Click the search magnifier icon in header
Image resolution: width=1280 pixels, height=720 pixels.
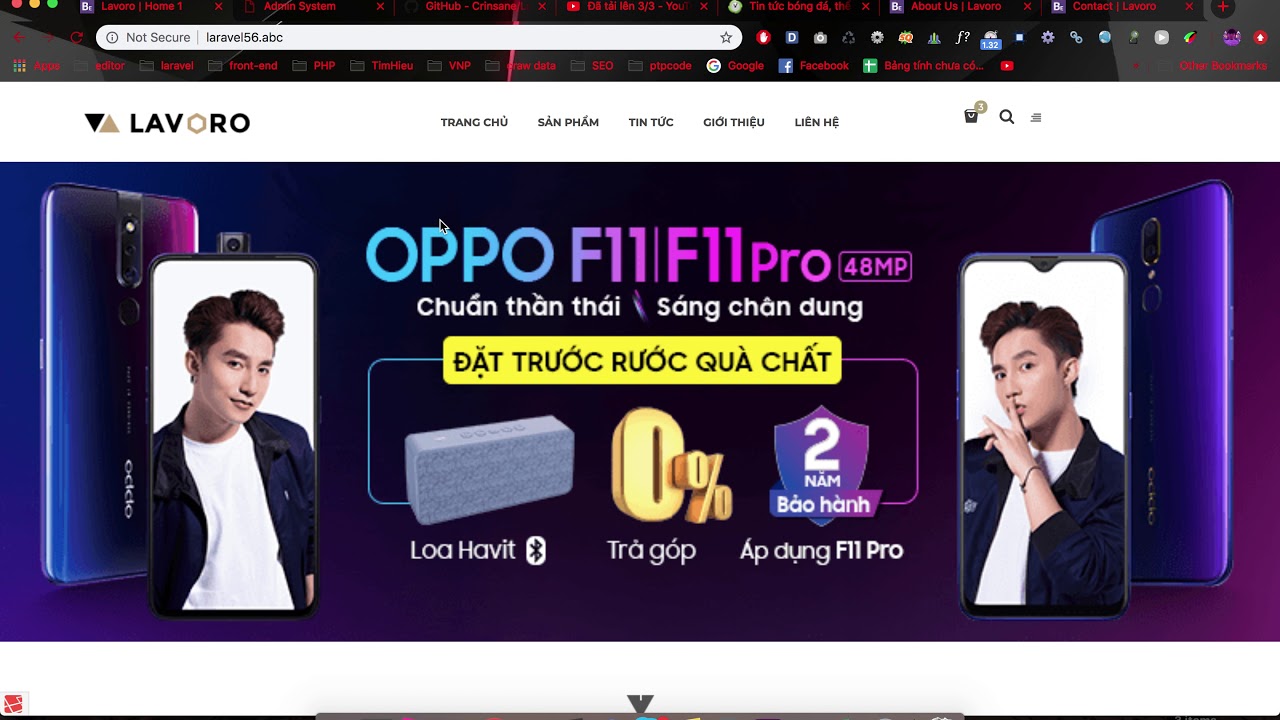[1007, 117]
